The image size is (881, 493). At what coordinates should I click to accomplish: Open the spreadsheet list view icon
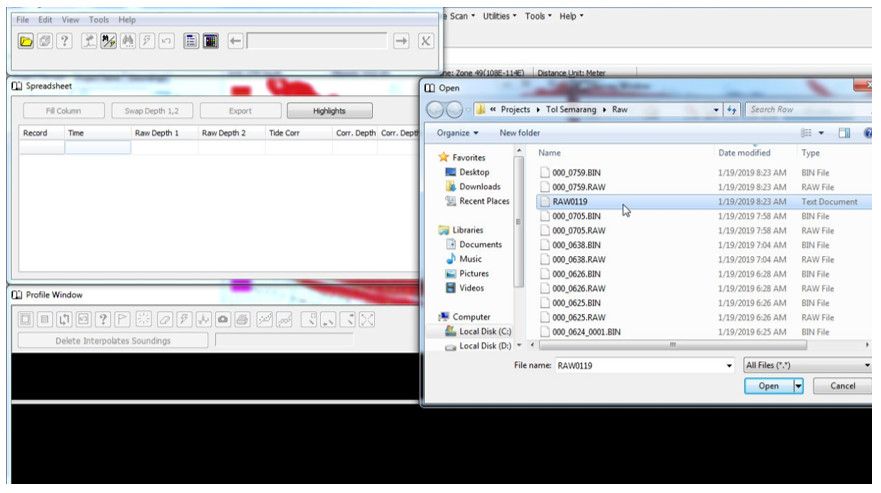click(191, 41)
